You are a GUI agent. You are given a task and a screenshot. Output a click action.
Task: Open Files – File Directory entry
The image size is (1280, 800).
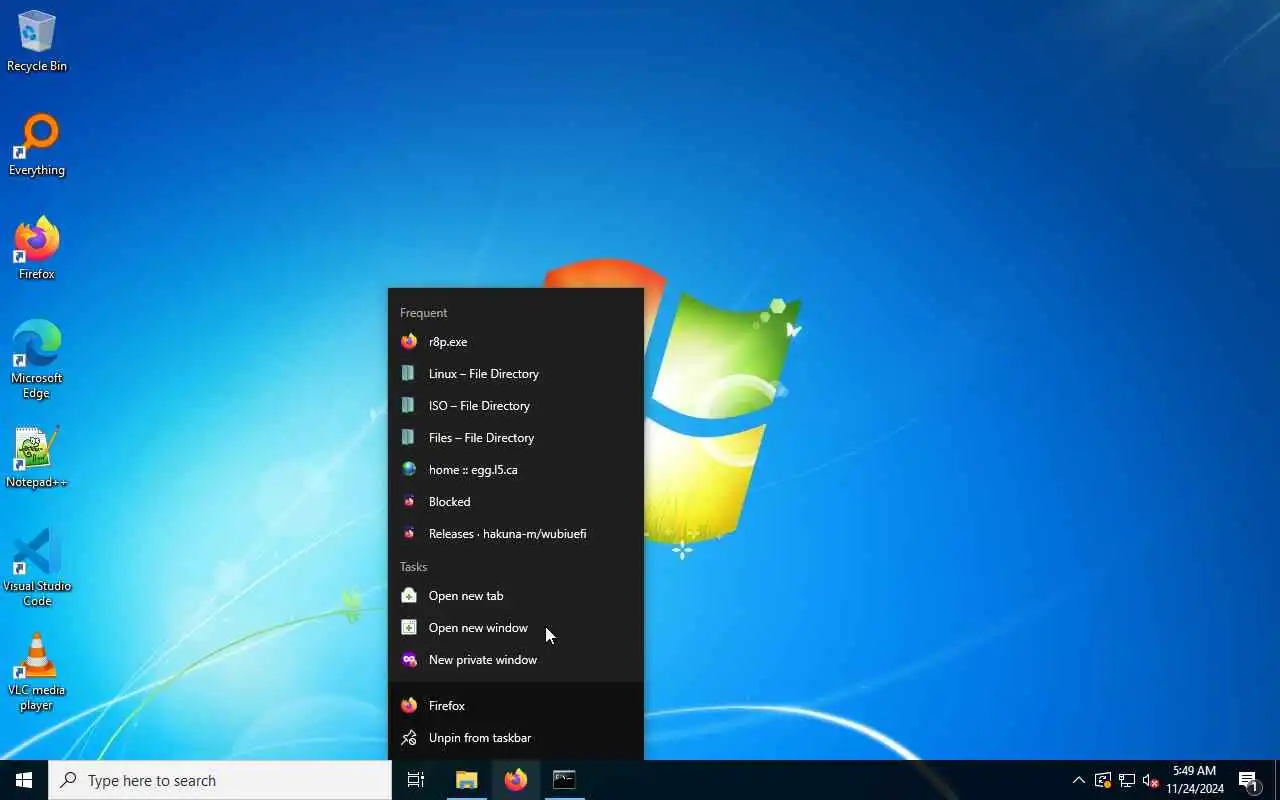(x=516, y=438)
